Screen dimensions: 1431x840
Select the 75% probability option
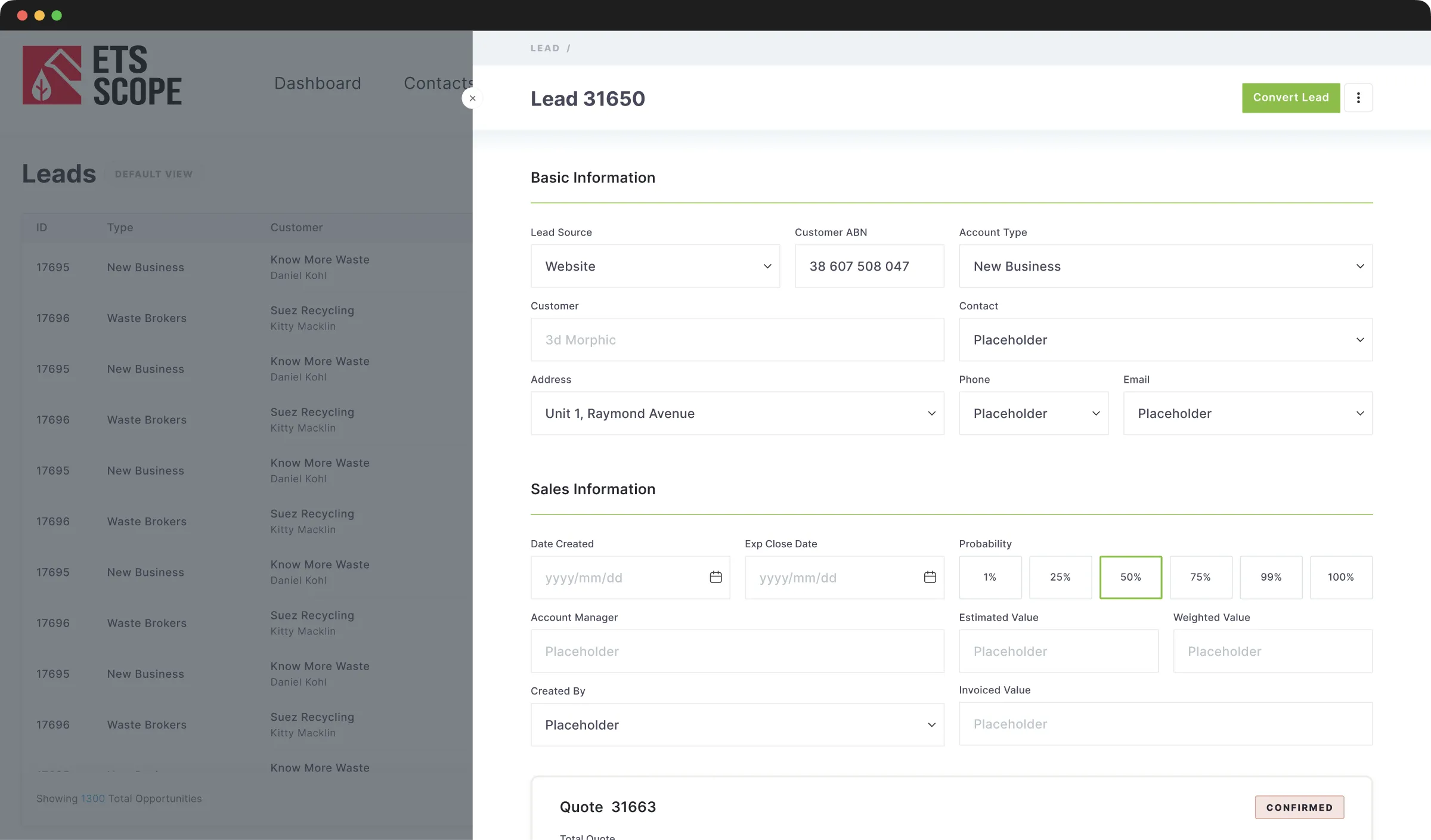click(x=1201, y=577)
